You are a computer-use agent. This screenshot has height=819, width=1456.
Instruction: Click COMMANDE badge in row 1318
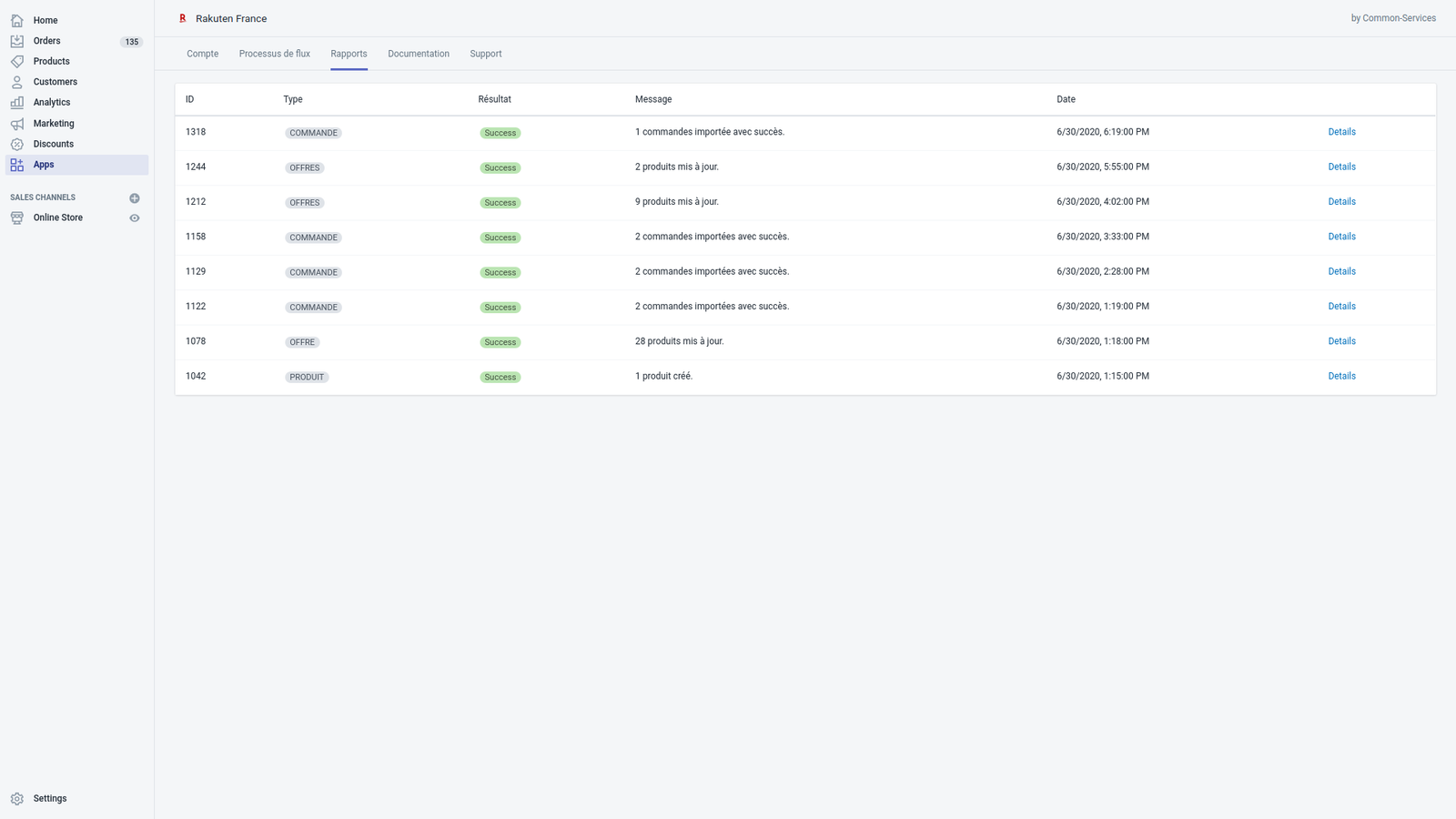(314, 133)
